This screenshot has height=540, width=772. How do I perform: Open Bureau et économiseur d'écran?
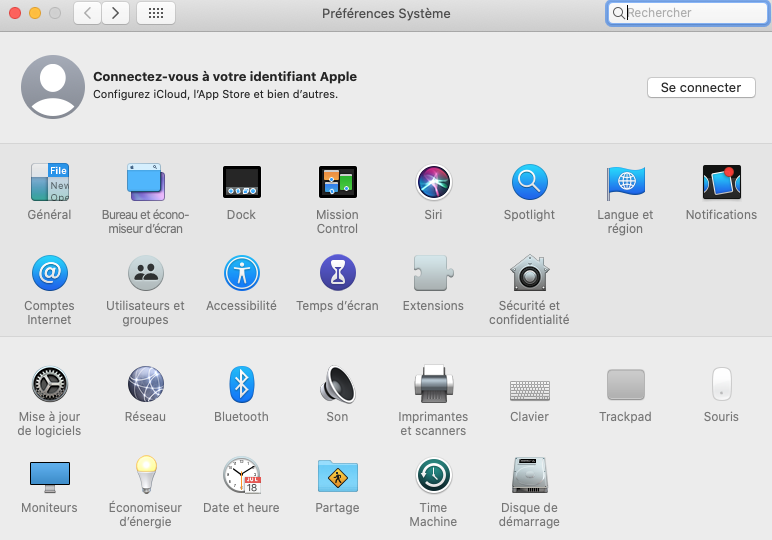pyautogui.click(x=146, y=183)
